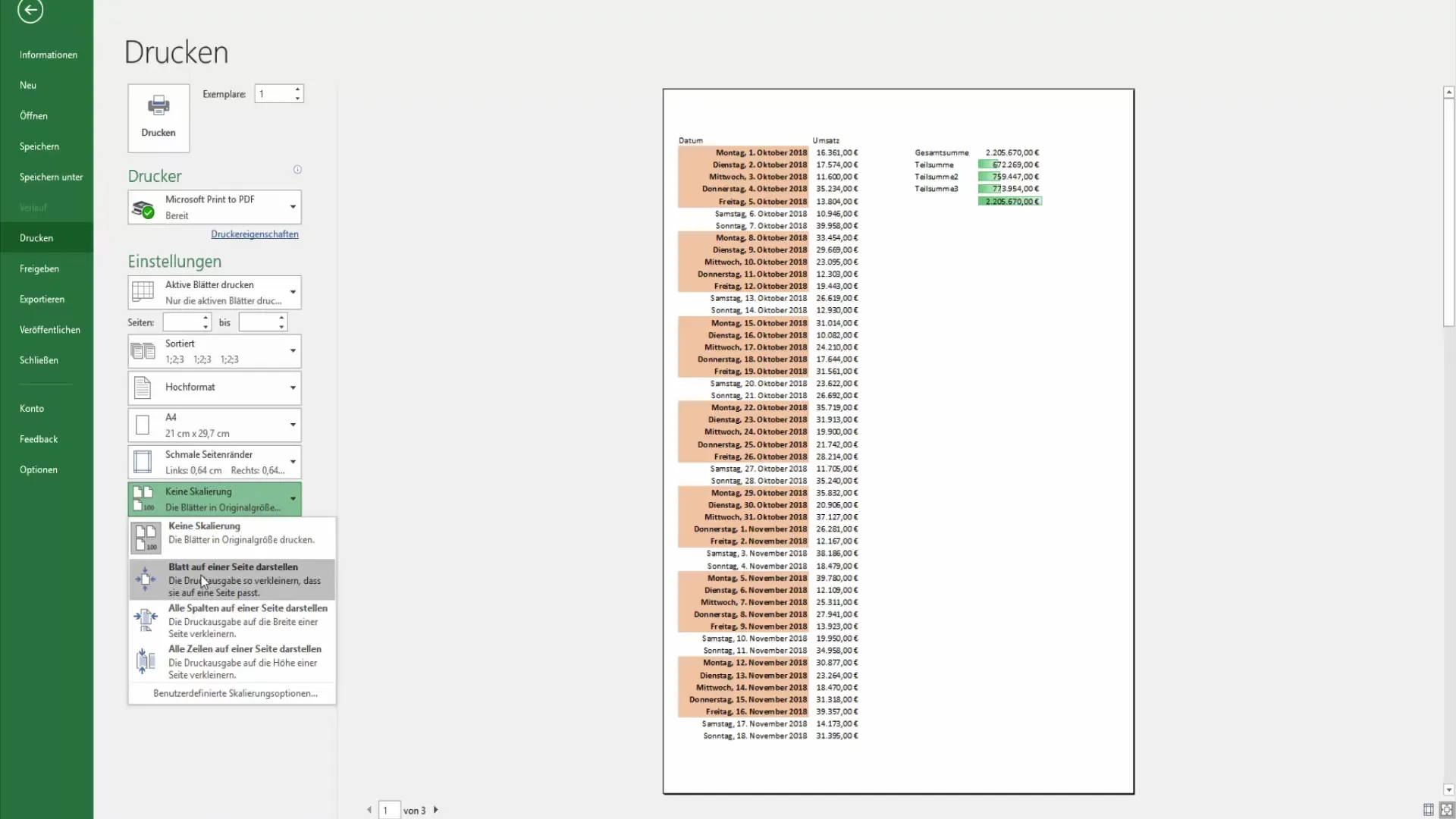Screen dimensions: 1456x819
Task: Click the fit-all-rows icon
Action: (146, 661)
